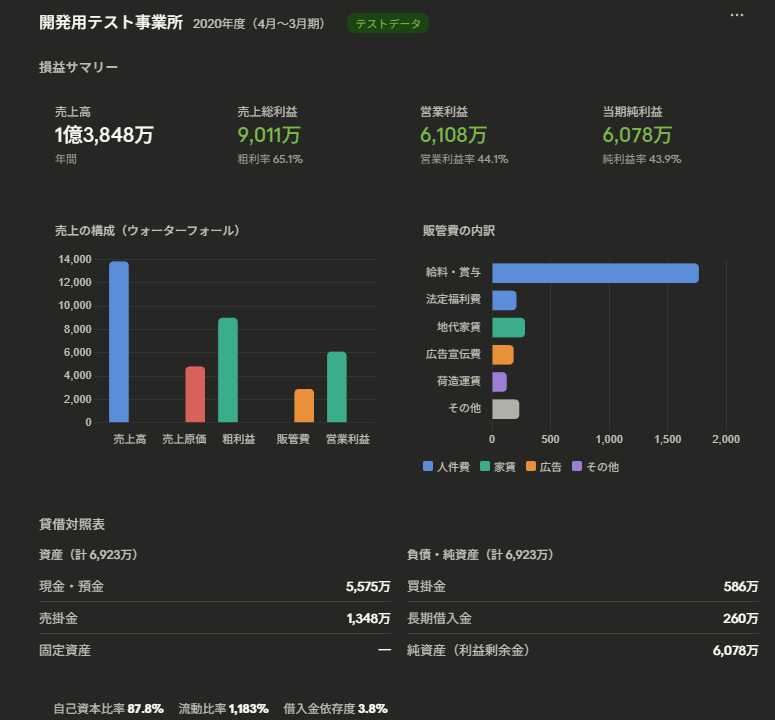Click the green 粗利益 bar

228,370
